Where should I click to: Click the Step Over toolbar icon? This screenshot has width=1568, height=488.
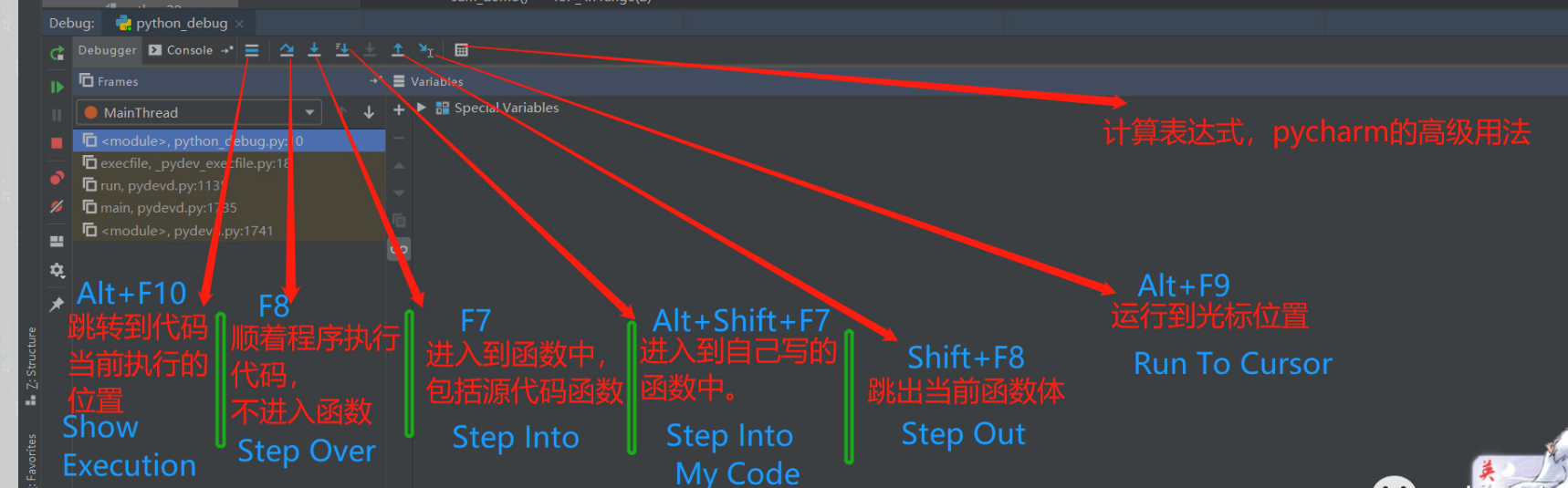[287, 50]
